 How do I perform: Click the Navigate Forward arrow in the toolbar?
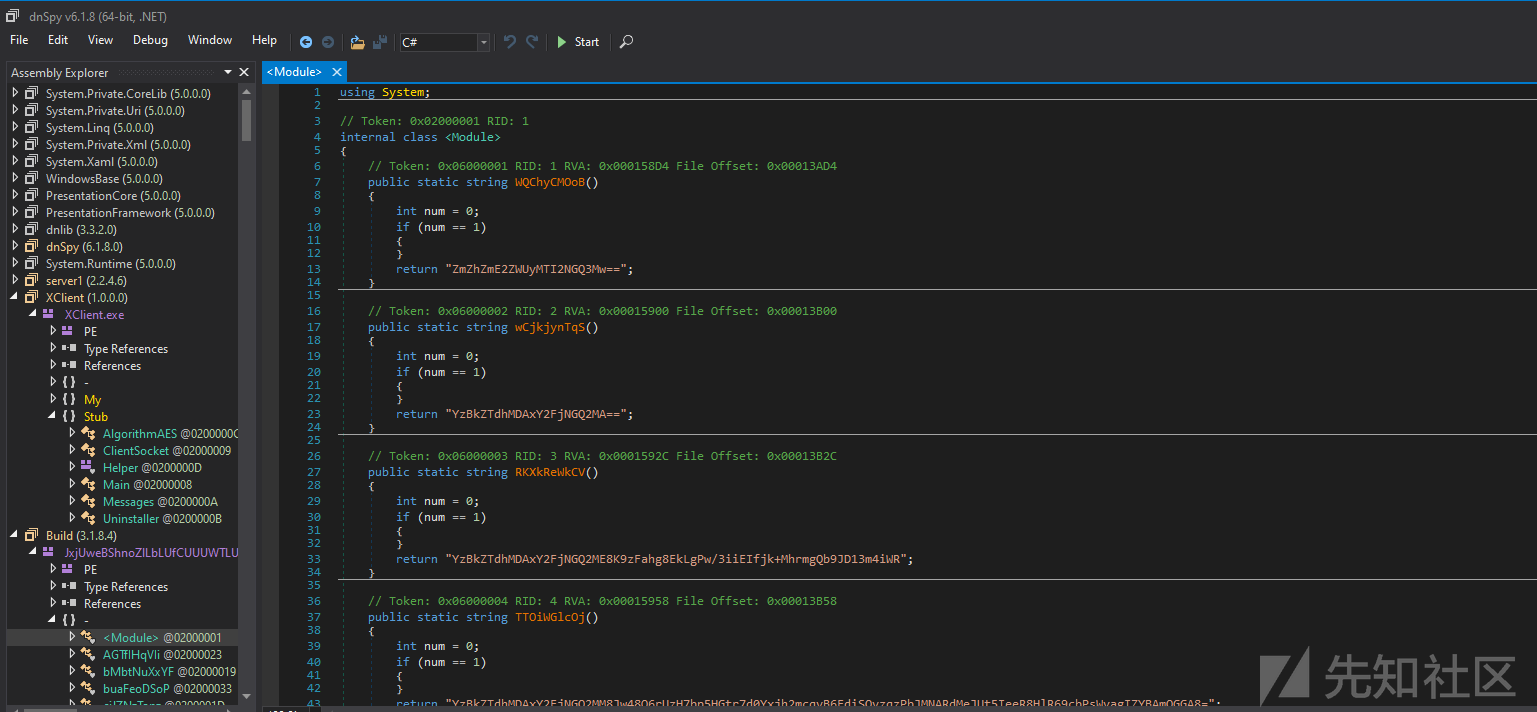click(327, 42)
